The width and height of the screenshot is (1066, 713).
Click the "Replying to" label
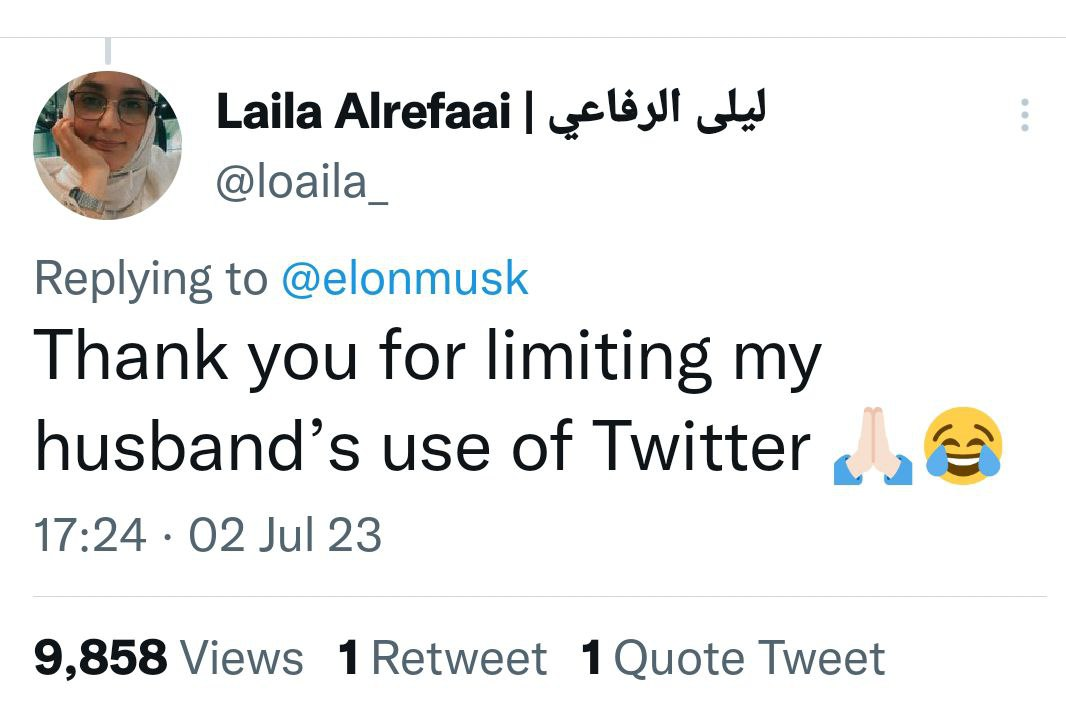152,279
